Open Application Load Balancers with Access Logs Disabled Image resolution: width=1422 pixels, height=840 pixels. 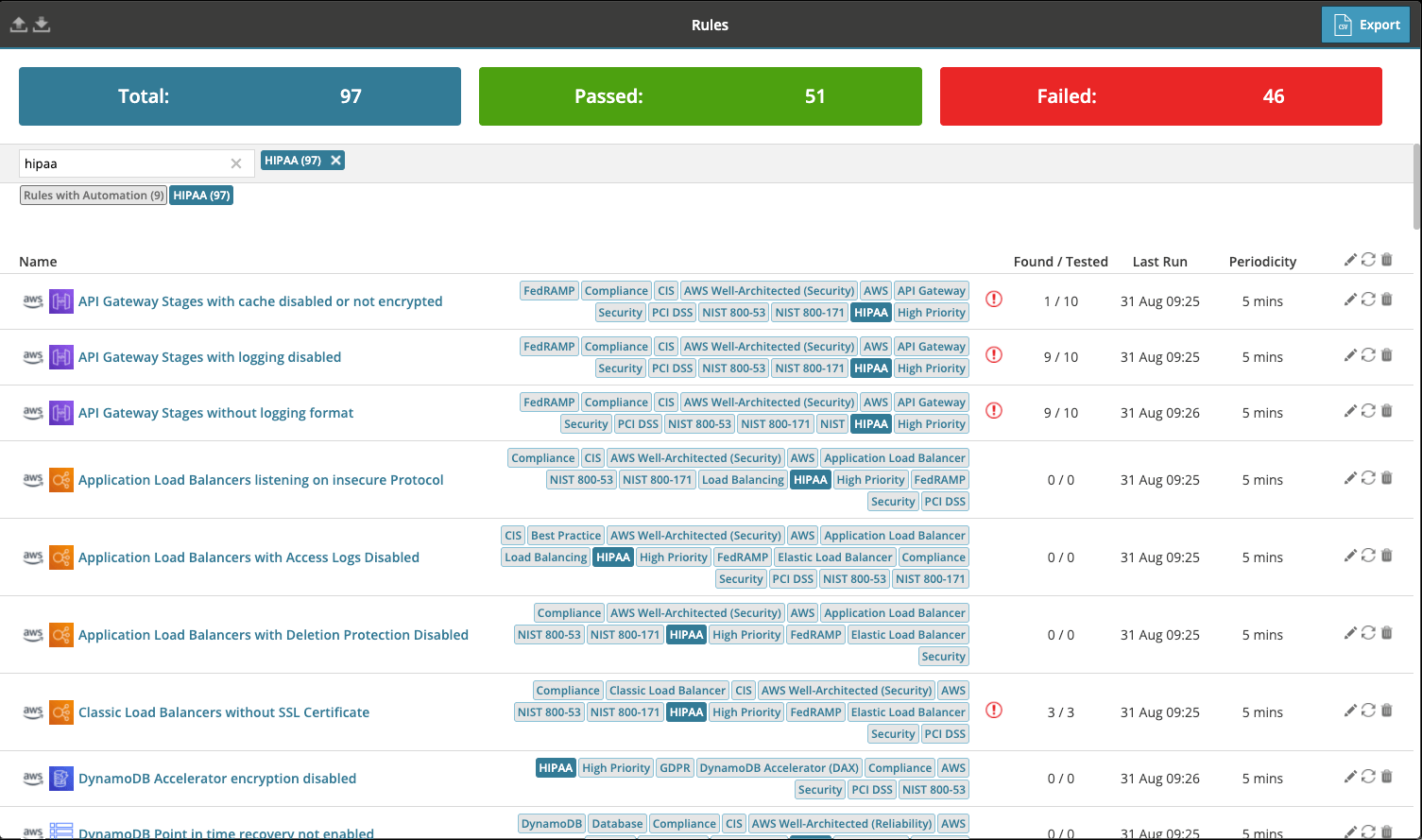pos(248,557)
